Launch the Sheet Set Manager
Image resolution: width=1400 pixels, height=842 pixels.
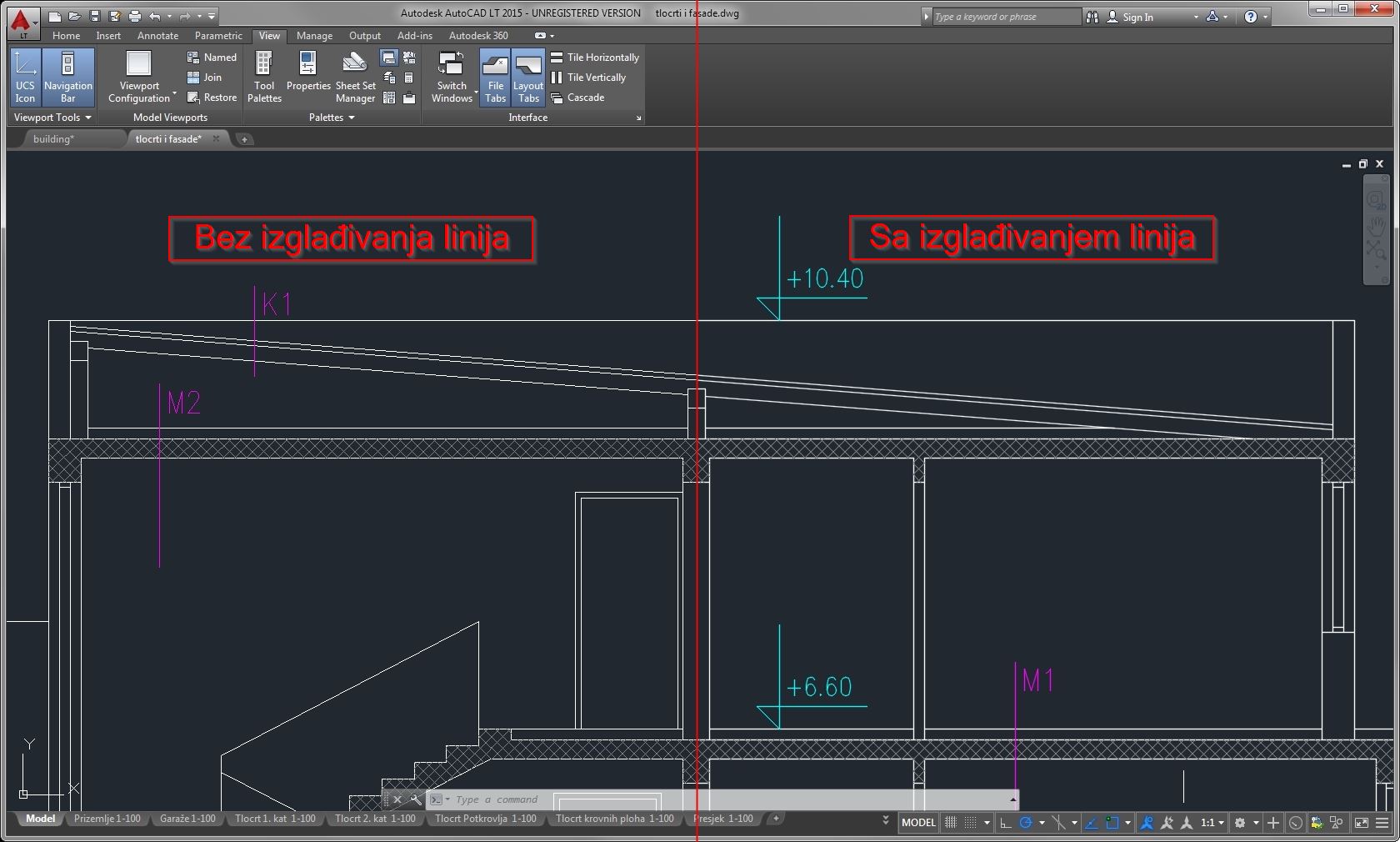355,76
